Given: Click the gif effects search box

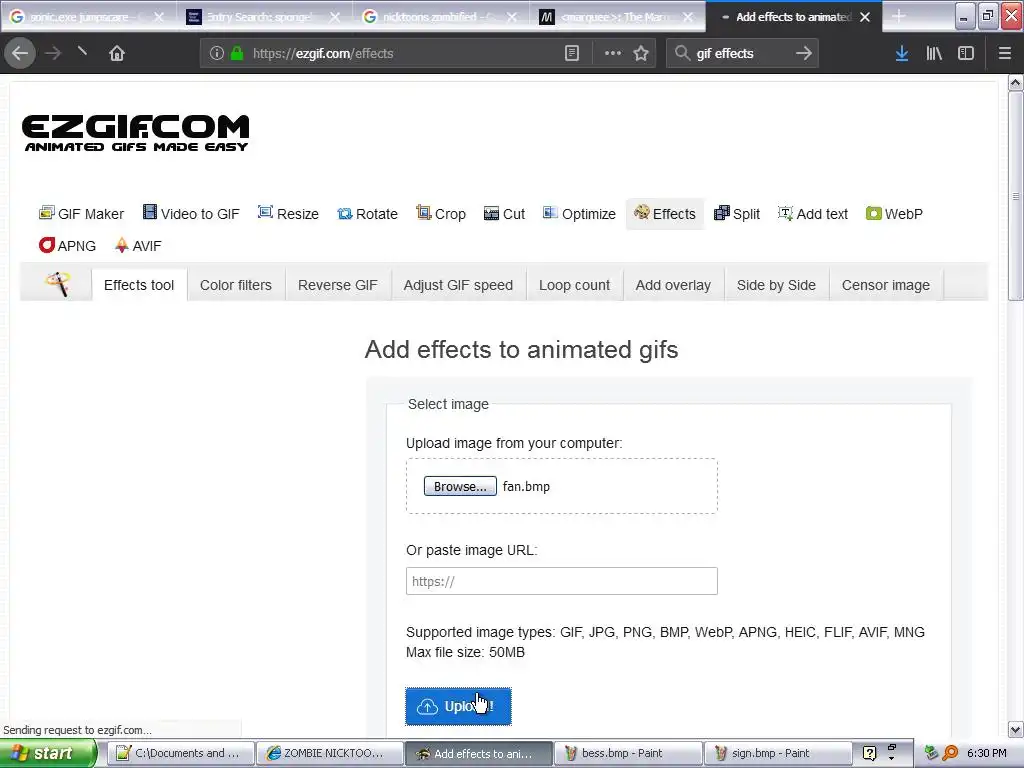Looking at the screenshot, I should [743, 53].
